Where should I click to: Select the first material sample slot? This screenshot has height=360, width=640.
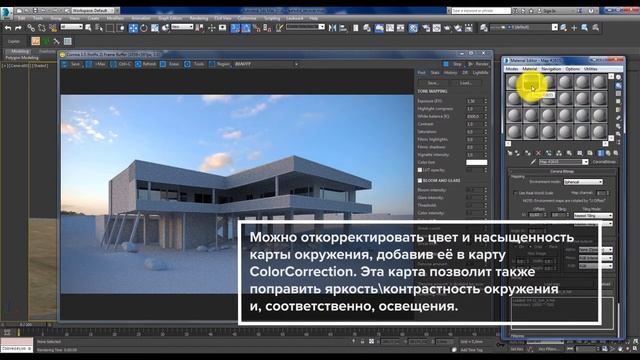coord(513,82)
